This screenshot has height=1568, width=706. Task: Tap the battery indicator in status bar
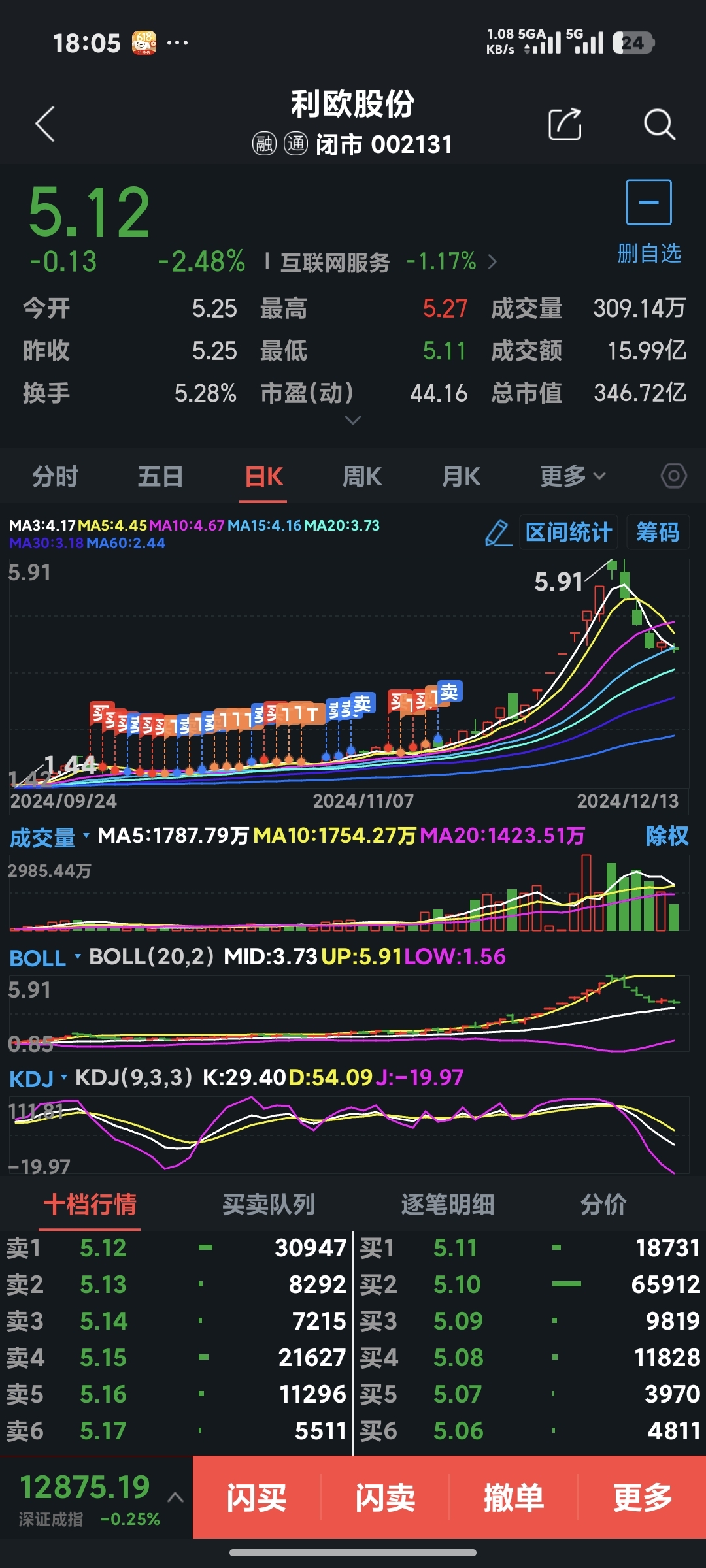coord(633,43)
